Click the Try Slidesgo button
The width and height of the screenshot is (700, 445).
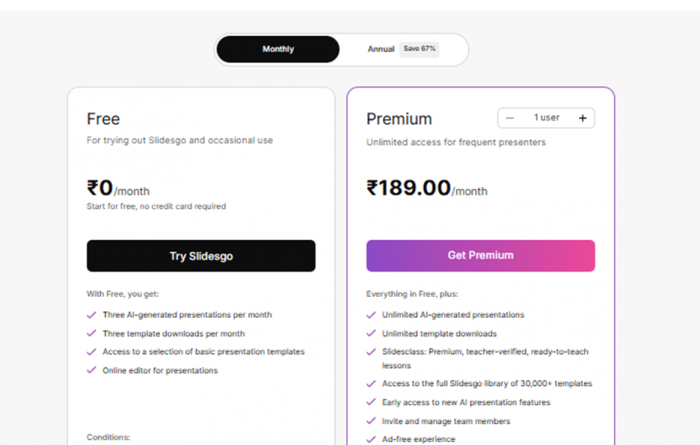click(201, 256)
